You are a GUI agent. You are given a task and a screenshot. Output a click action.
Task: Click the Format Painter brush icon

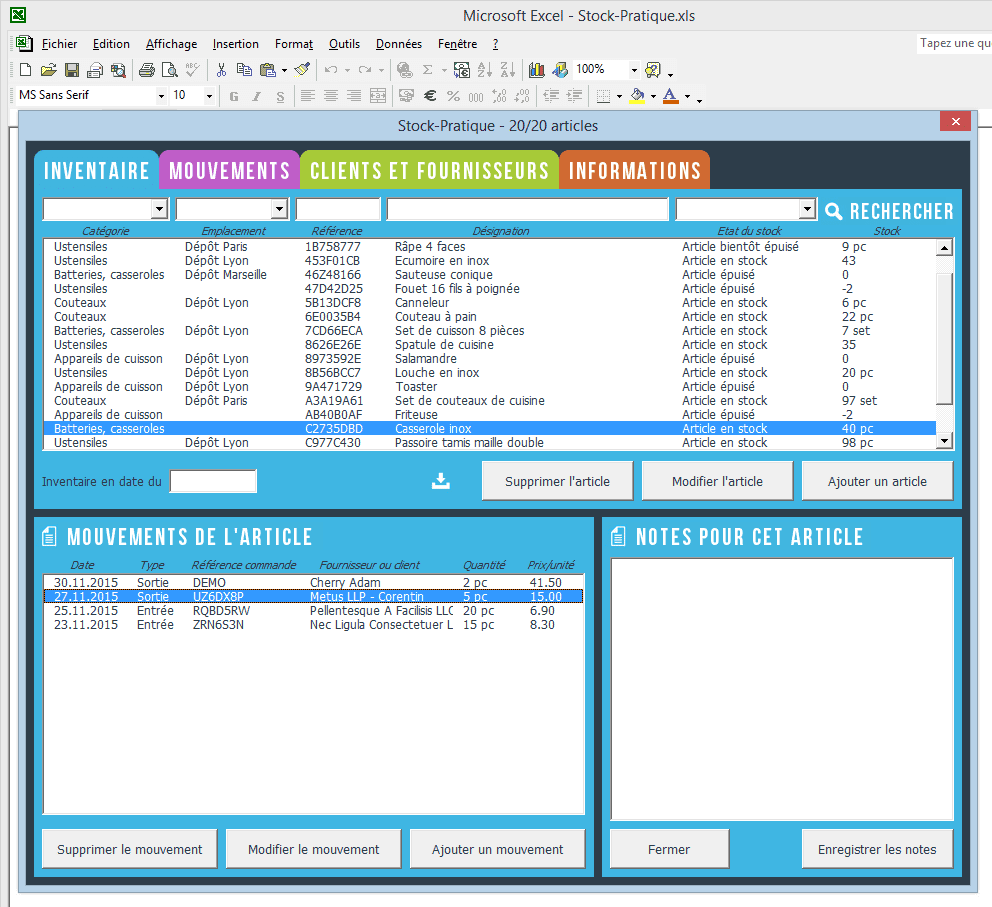pyautogui.click(x=302, y=70)
